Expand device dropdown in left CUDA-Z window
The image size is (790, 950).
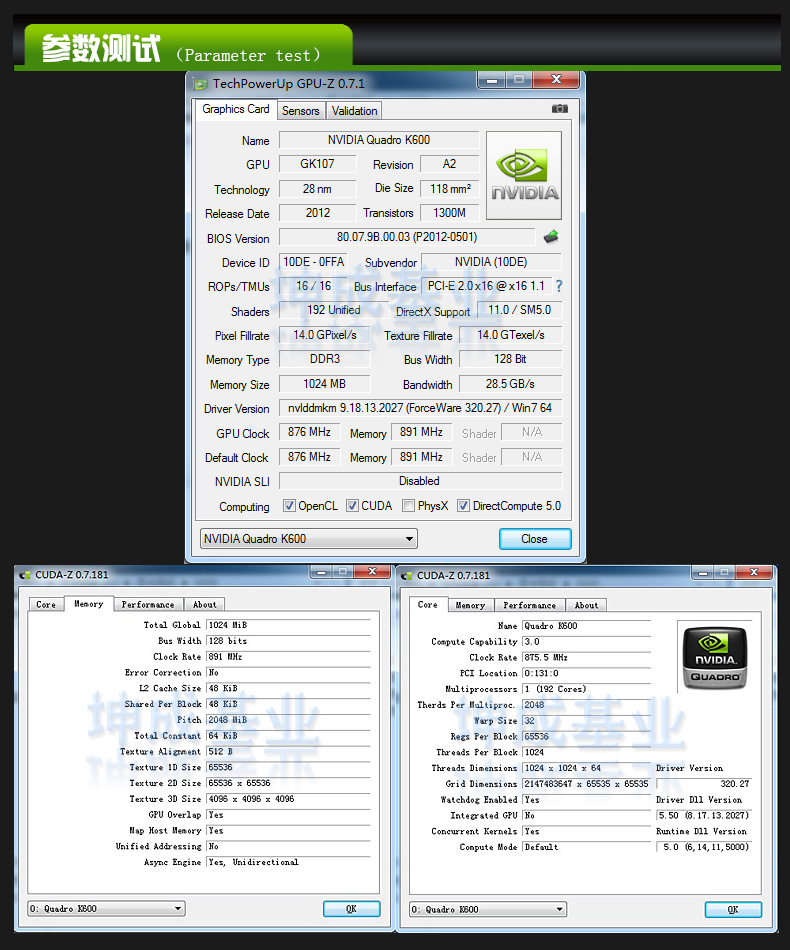click(106, 909)
